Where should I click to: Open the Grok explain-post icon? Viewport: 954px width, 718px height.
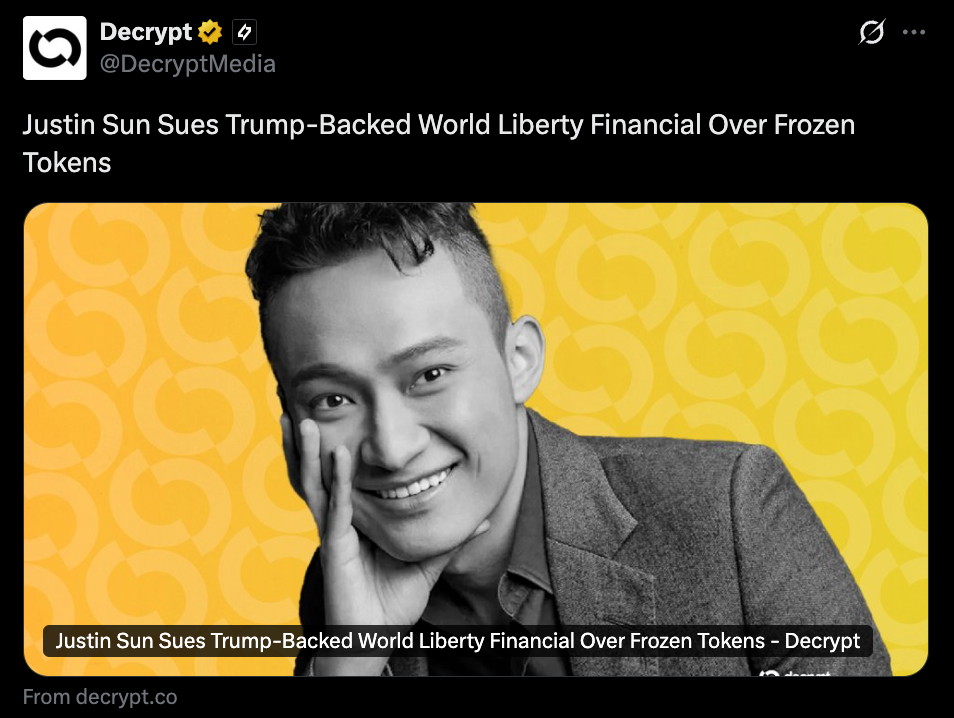tap(871, 32)
